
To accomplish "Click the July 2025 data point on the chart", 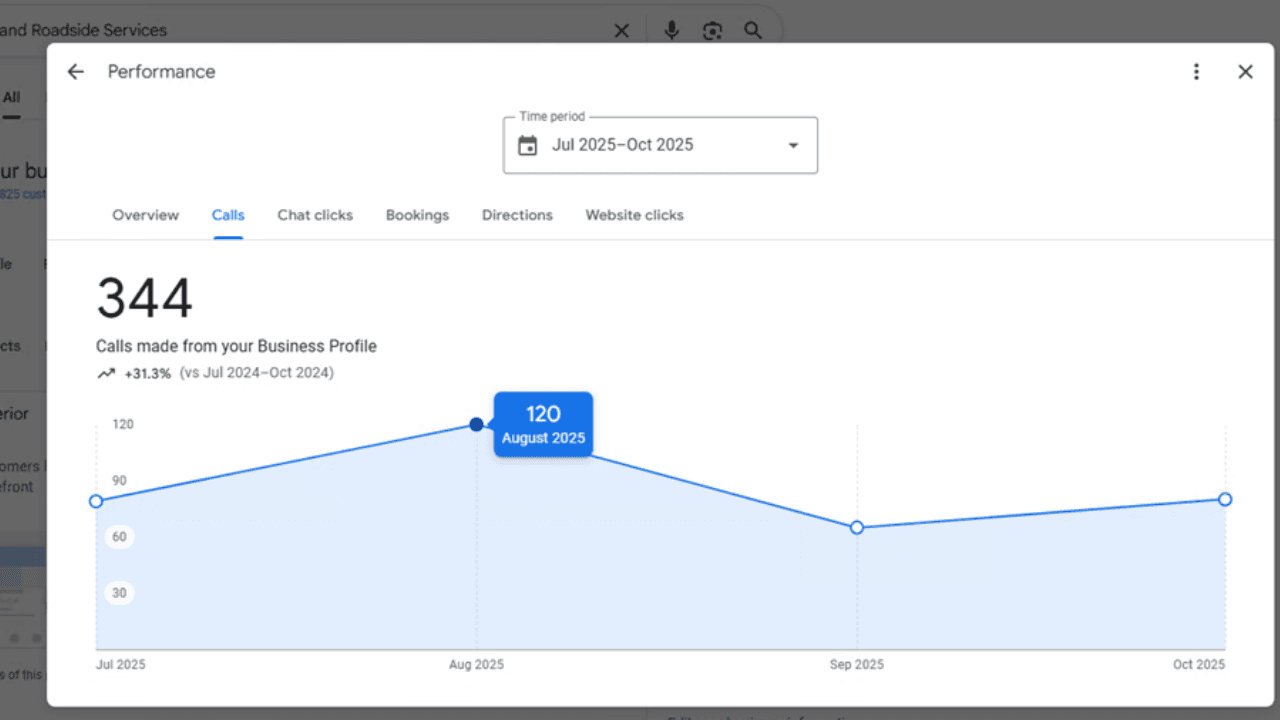I will (x=96, y=501).
